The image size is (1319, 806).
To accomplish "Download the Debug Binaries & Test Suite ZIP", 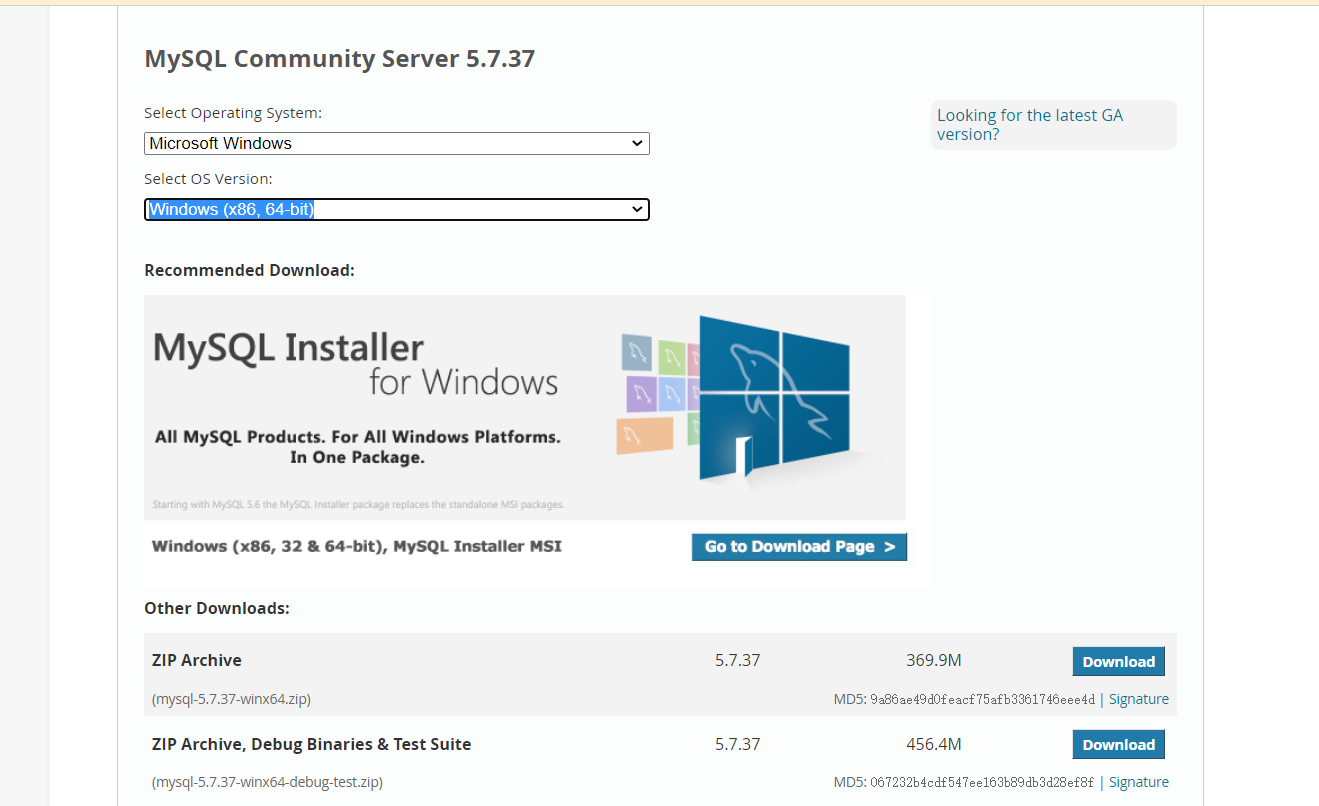I will point(1118,745).
